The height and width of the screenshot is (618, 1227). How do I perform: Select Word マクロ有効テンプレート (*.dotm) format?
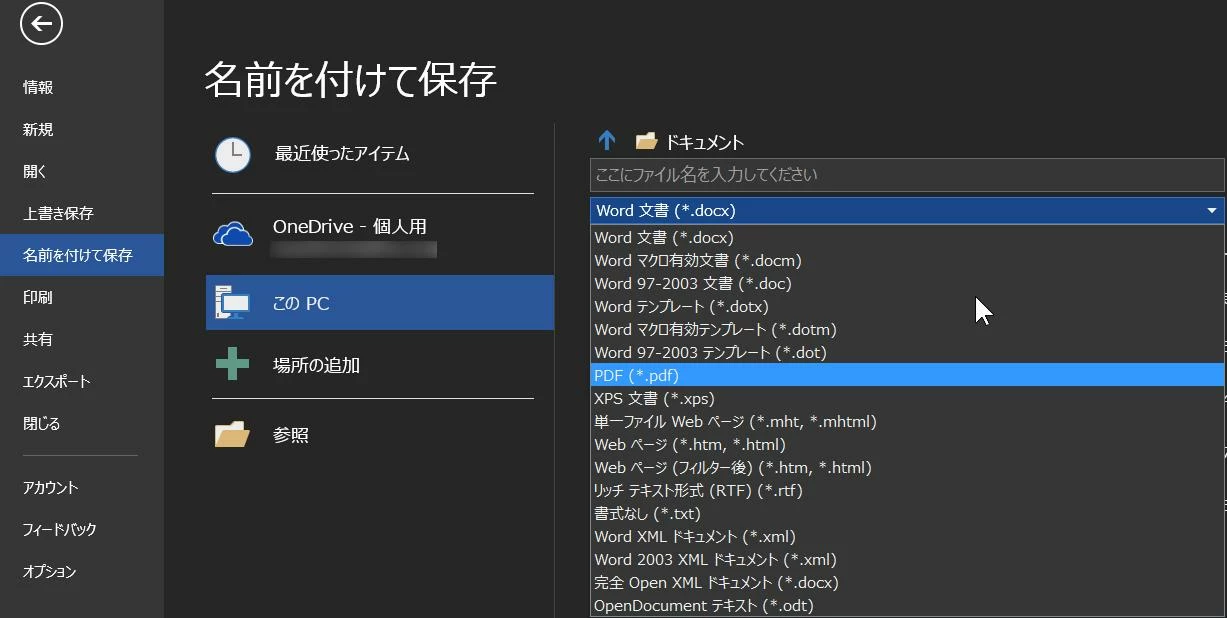pos(907,329)
